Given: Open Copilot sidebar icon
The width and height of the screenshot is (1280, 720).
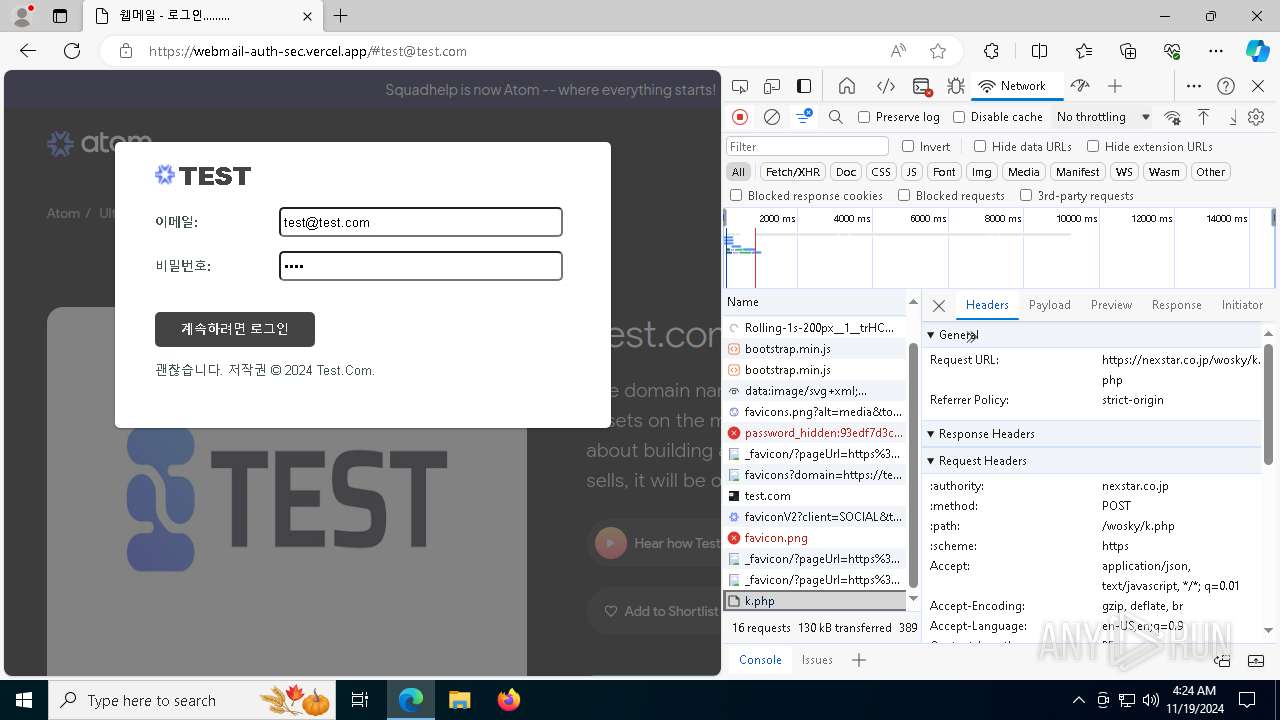Looking at the screenshot, I should click(1257, 51).
